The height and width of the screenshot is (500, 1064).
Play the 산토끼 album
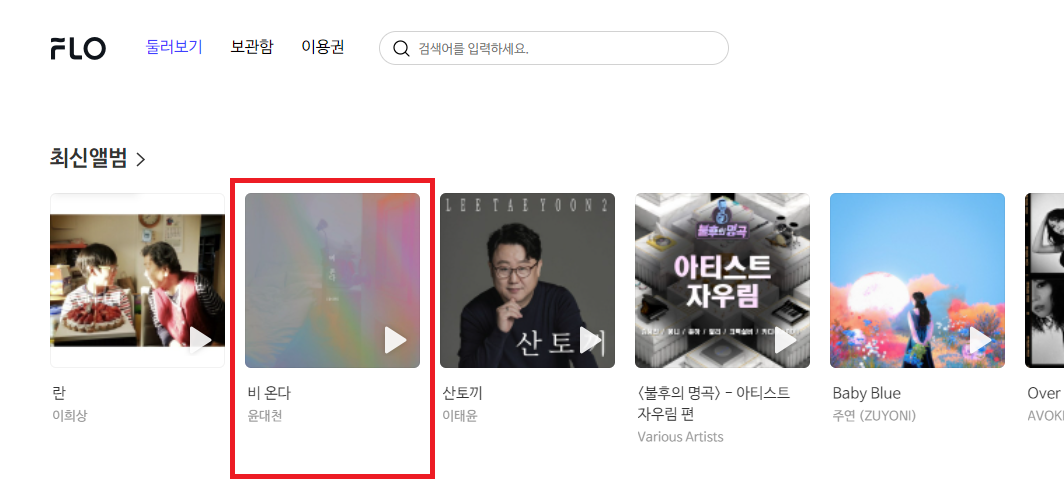(x=590, y=340)
